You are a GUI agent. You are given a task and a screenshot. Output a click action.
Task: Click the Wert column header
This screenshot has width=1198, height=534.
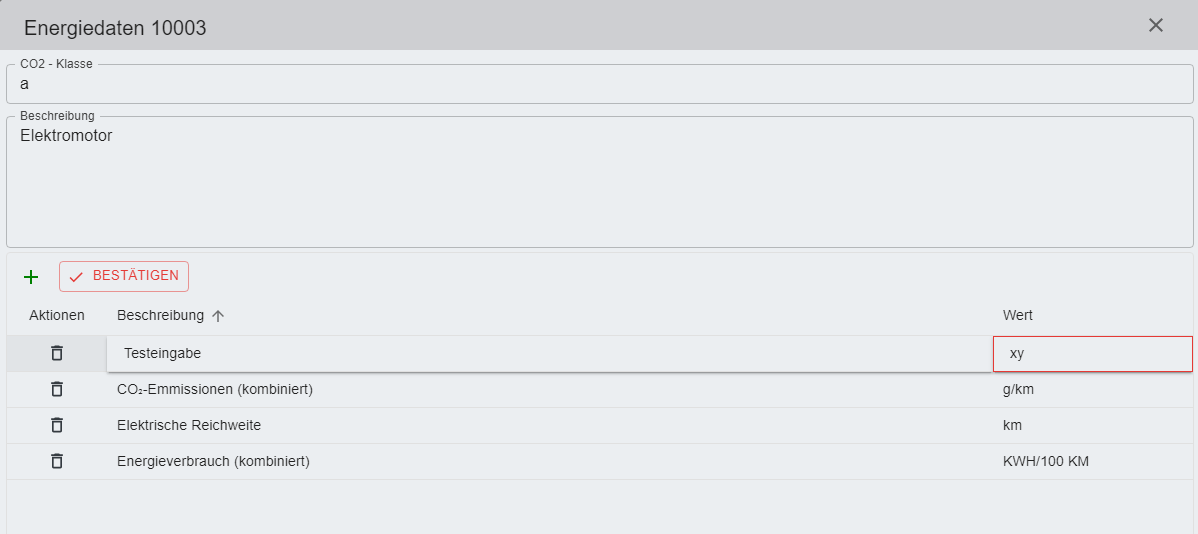pos(1018,316)
